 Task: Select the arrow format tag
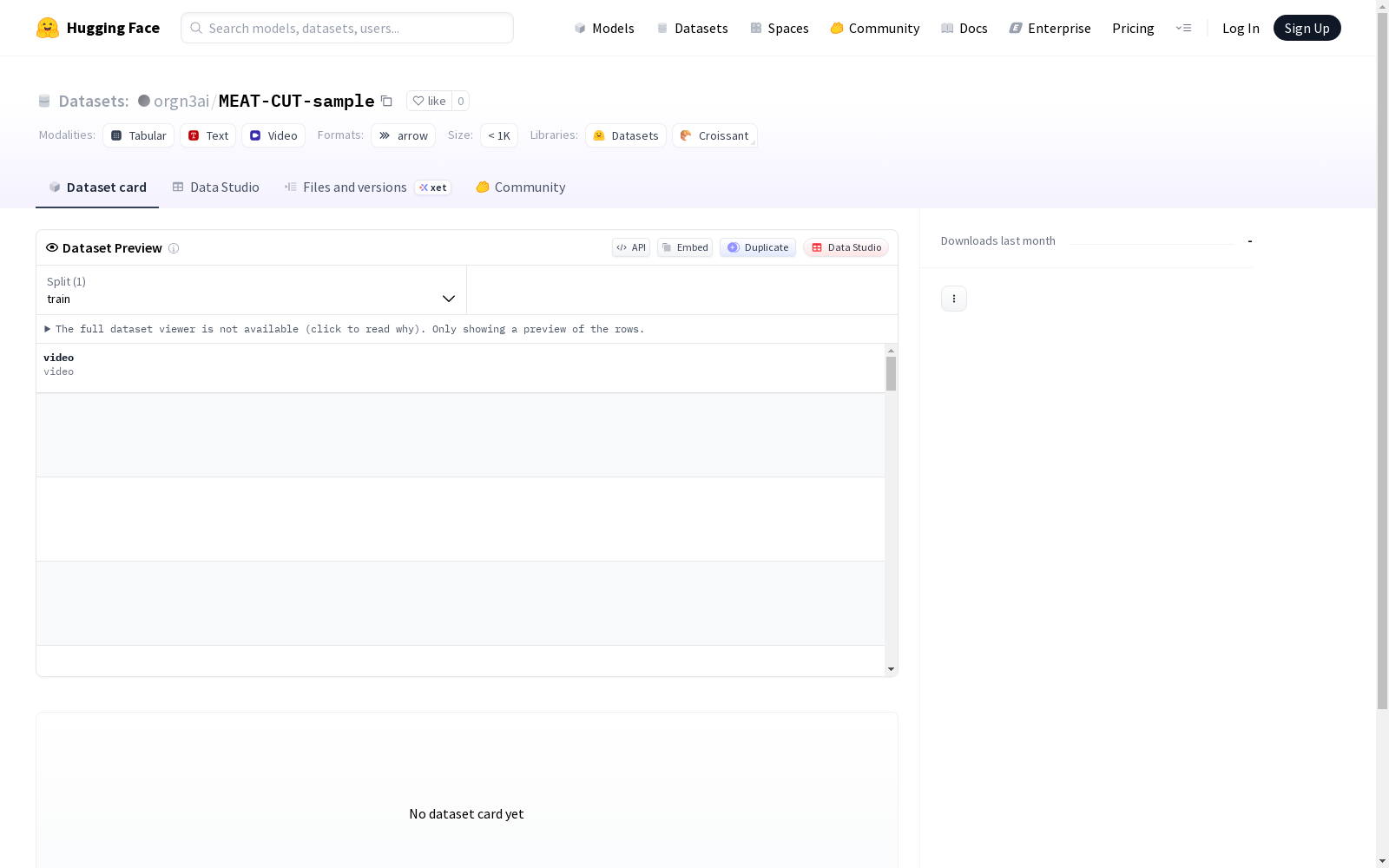(403, 135)
